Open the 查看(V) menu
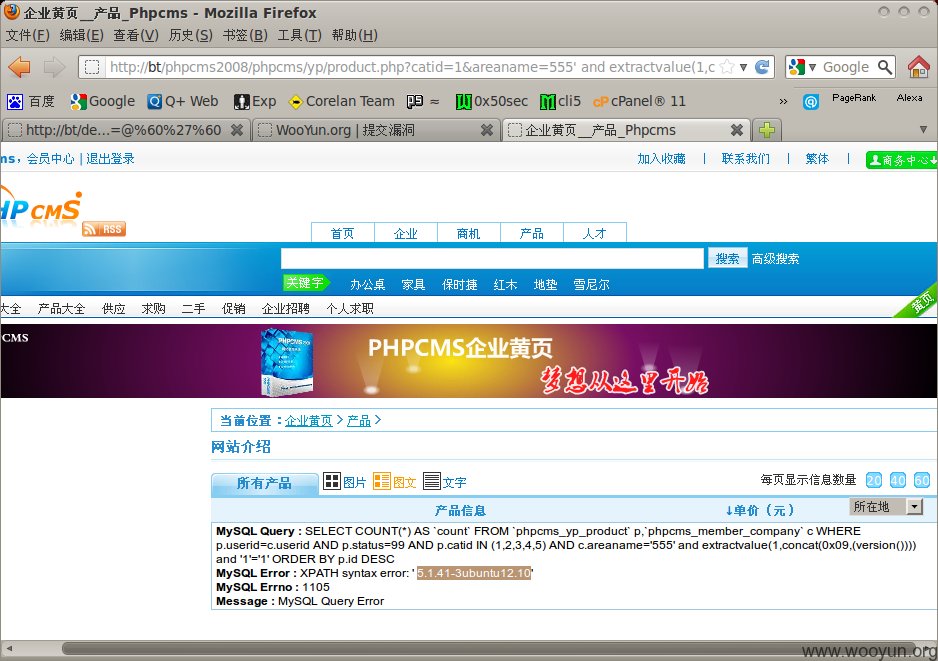Image resolution: width=938 pixels, height=661 pixels. pos(136,35)
